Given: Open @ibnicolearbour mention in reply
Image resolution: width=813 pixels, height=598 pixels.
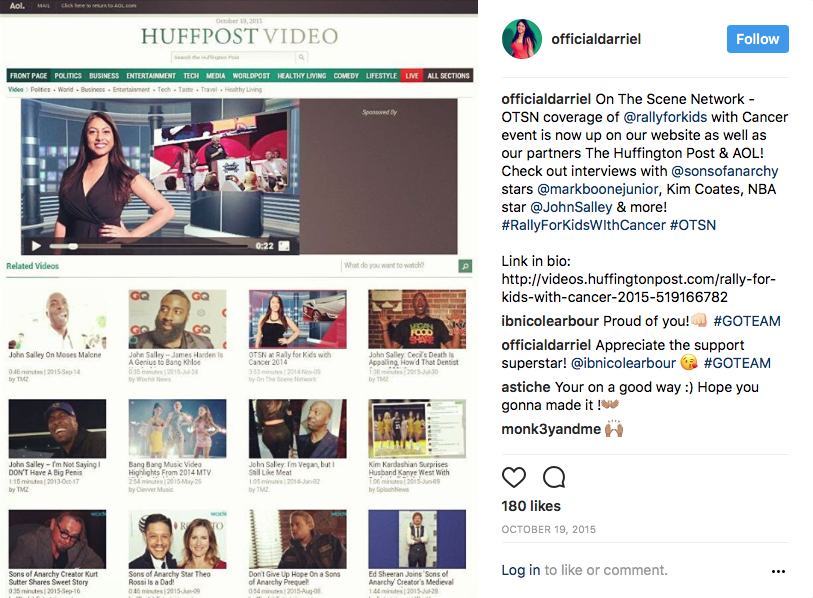Looking at the screenshot, I should point(623,363).
